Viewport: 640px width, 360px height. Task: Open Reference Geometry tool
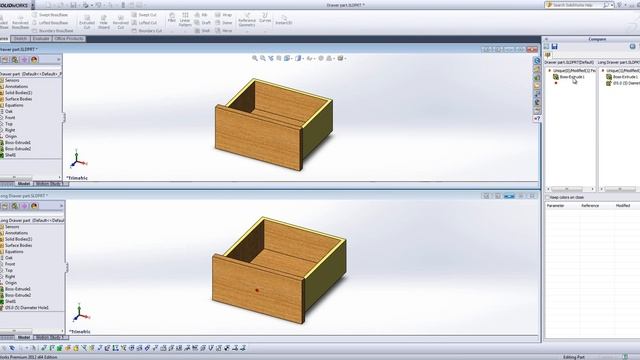coord(247,20)
